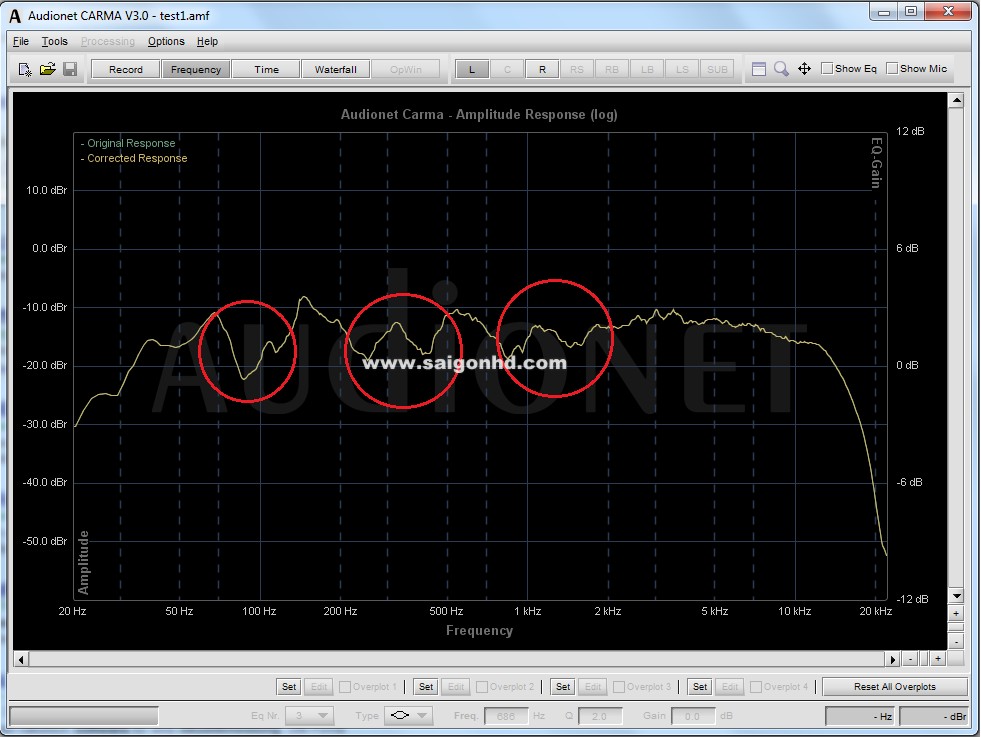Switch to the Waterfall view
Screen dimensions: 981x737
(336, 69)
